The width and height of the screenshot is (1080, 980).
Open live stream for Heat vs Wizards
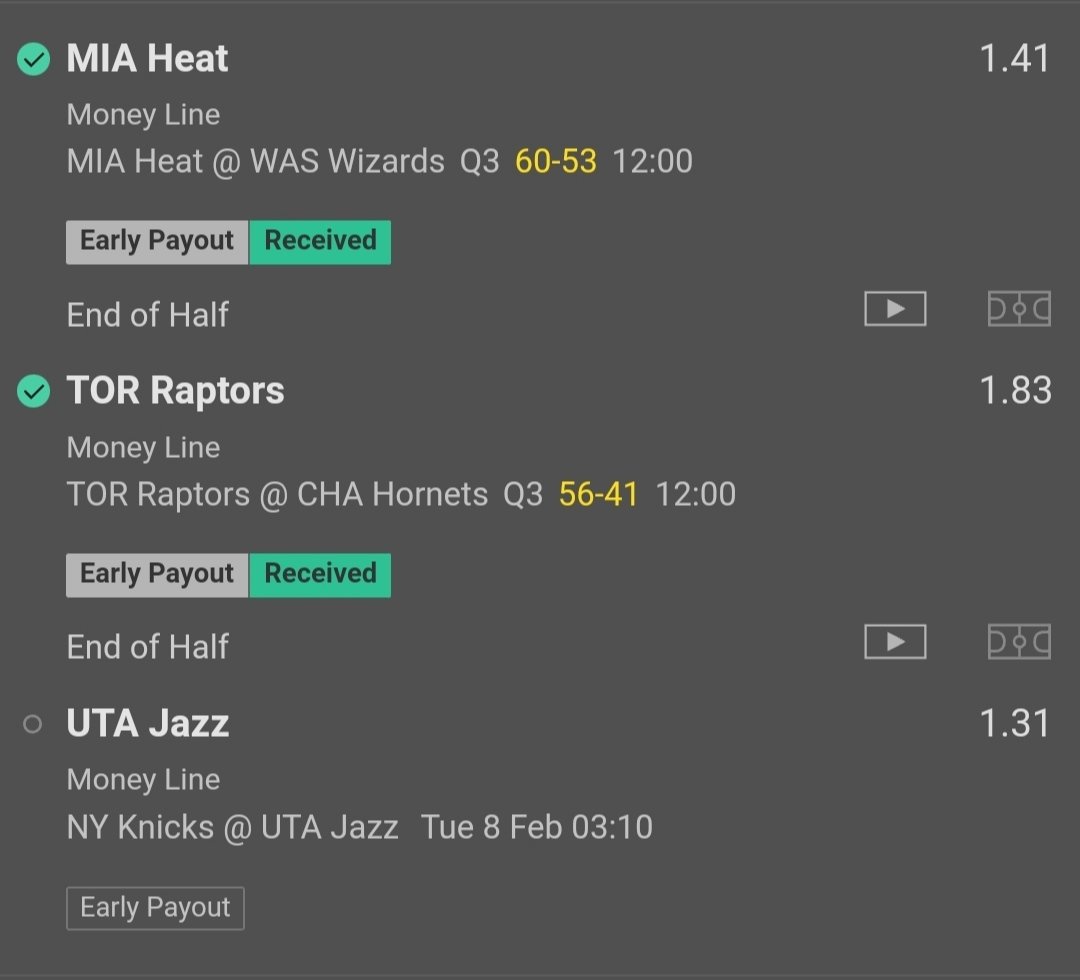(x=895, y=309)
